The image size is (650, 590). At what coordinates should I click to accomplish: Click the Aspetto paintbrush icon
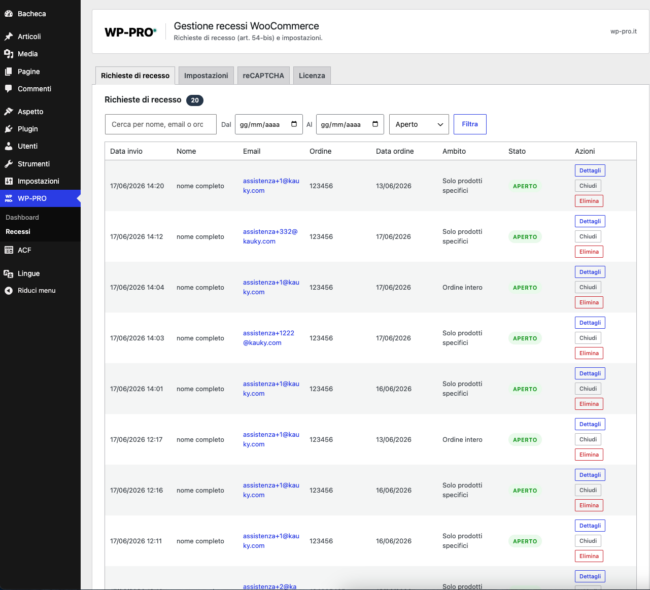pyautogui.click(x=8, y=112)
